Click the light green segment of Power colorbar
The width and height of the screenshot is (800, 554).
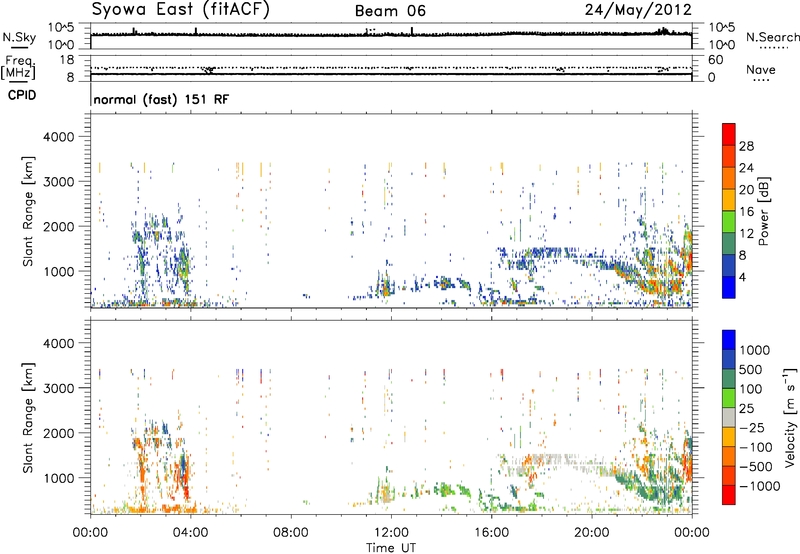(x=729, y=222)
